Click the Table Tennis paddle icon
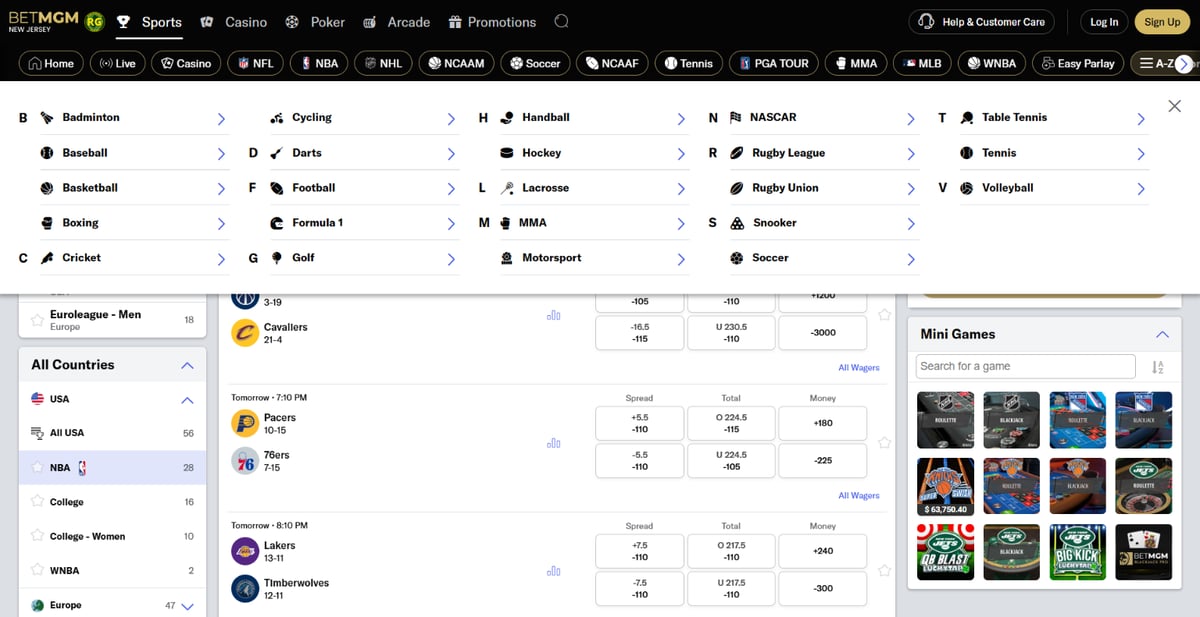This screenshot has height=617, width=1200. pos(967,118)
